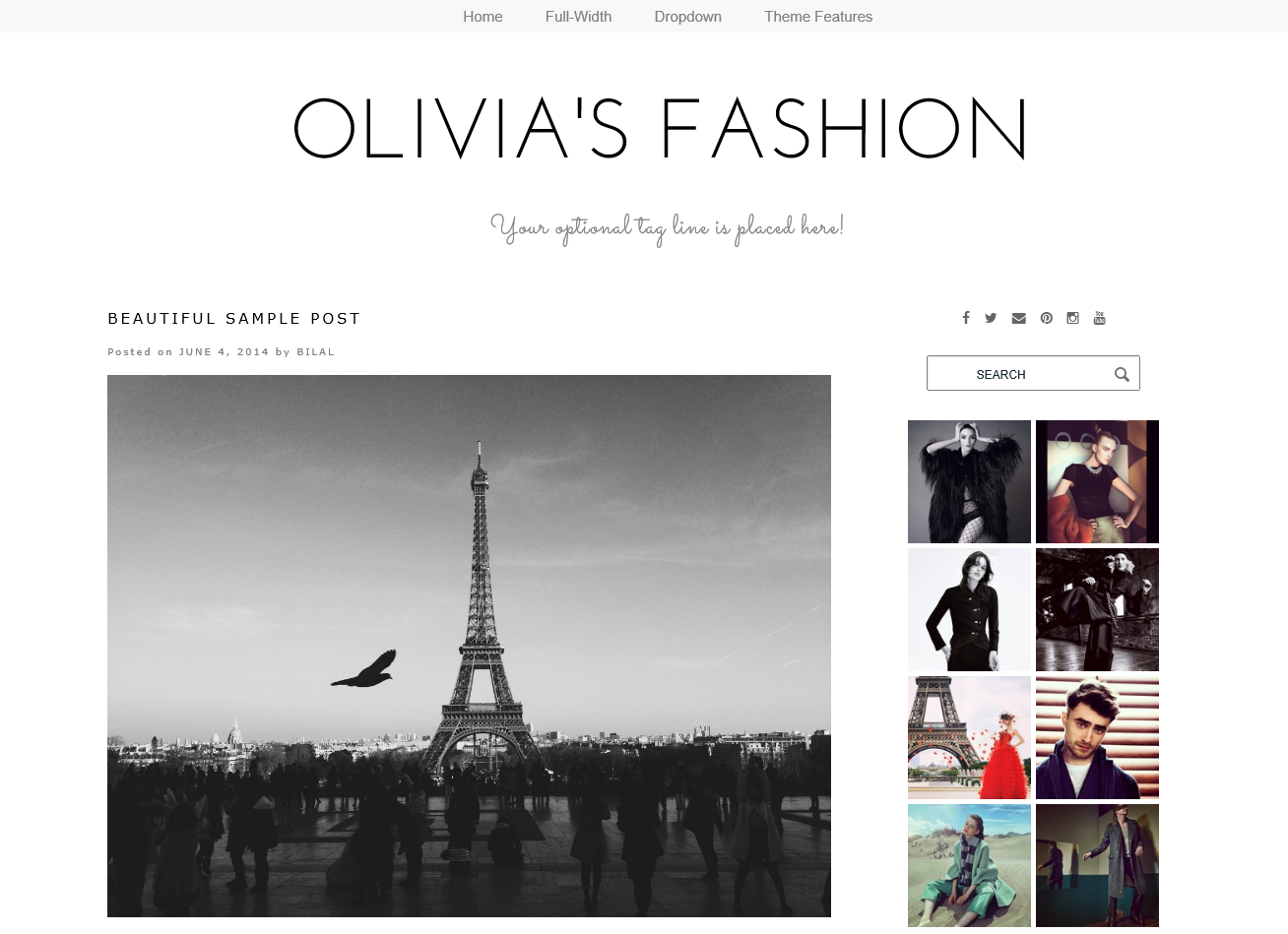Open the red dress Eiffel Tower thumbnail
Screen dimensions: 1288x934
[x=969, y=737]
